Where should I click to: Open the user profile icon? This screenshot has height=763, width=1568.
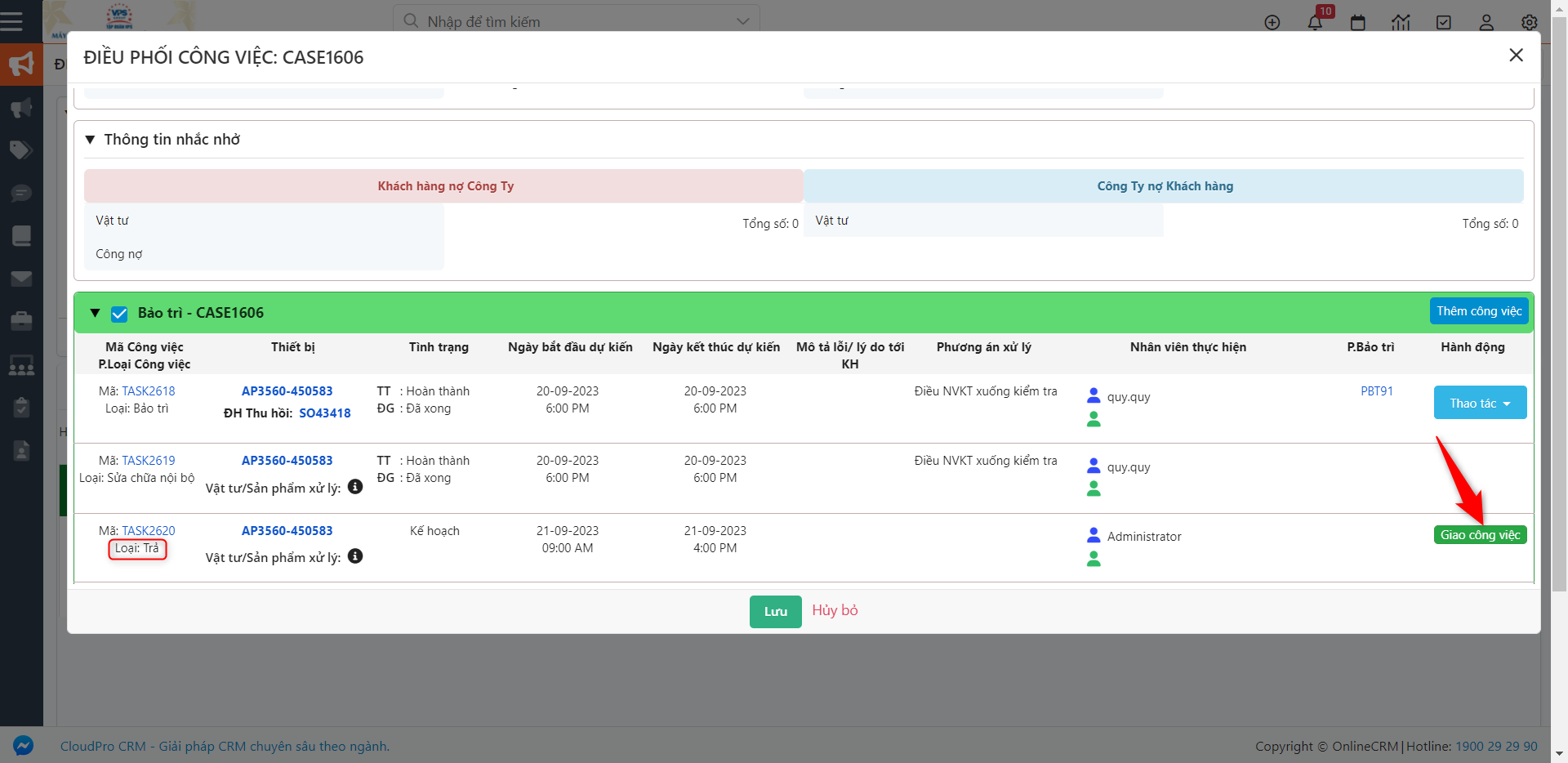tap(1486, 22)
